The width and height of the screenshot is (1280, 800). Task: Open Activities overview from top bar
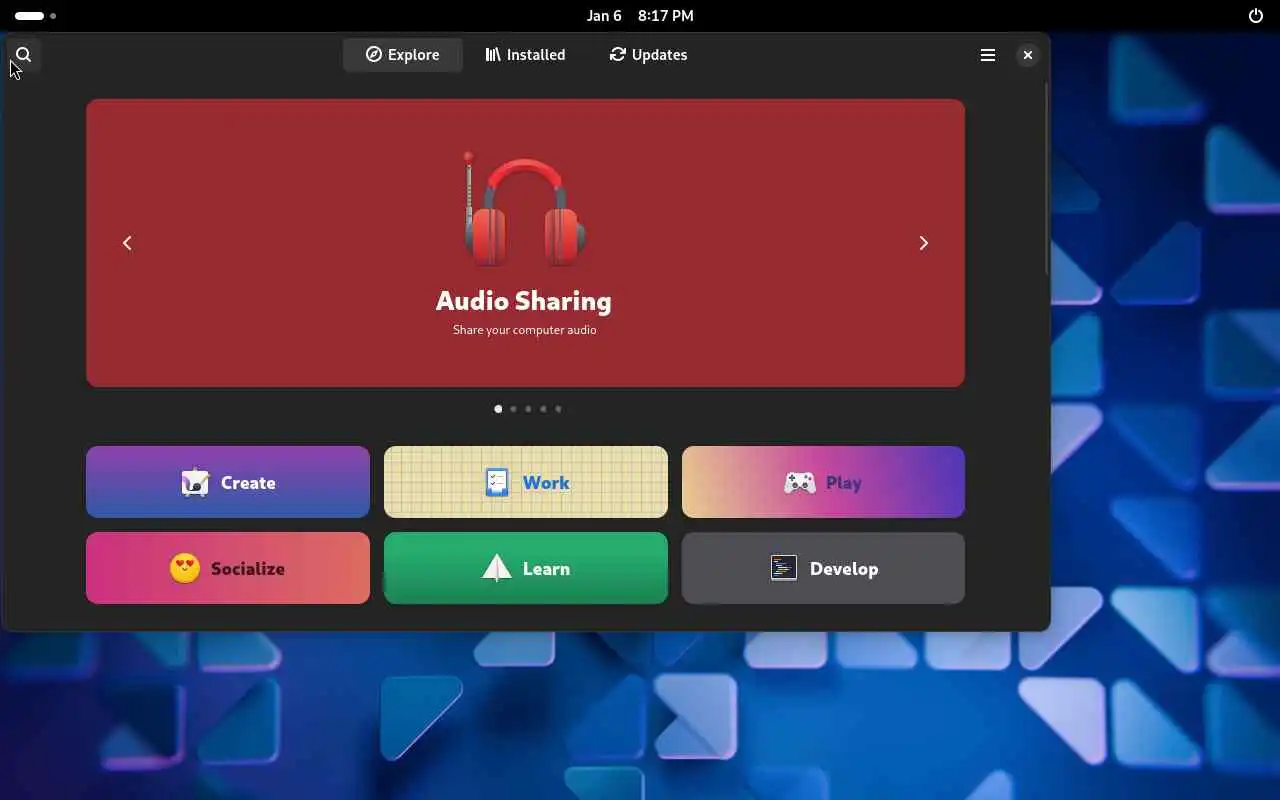pyautogui.click(x=35, y=16)
